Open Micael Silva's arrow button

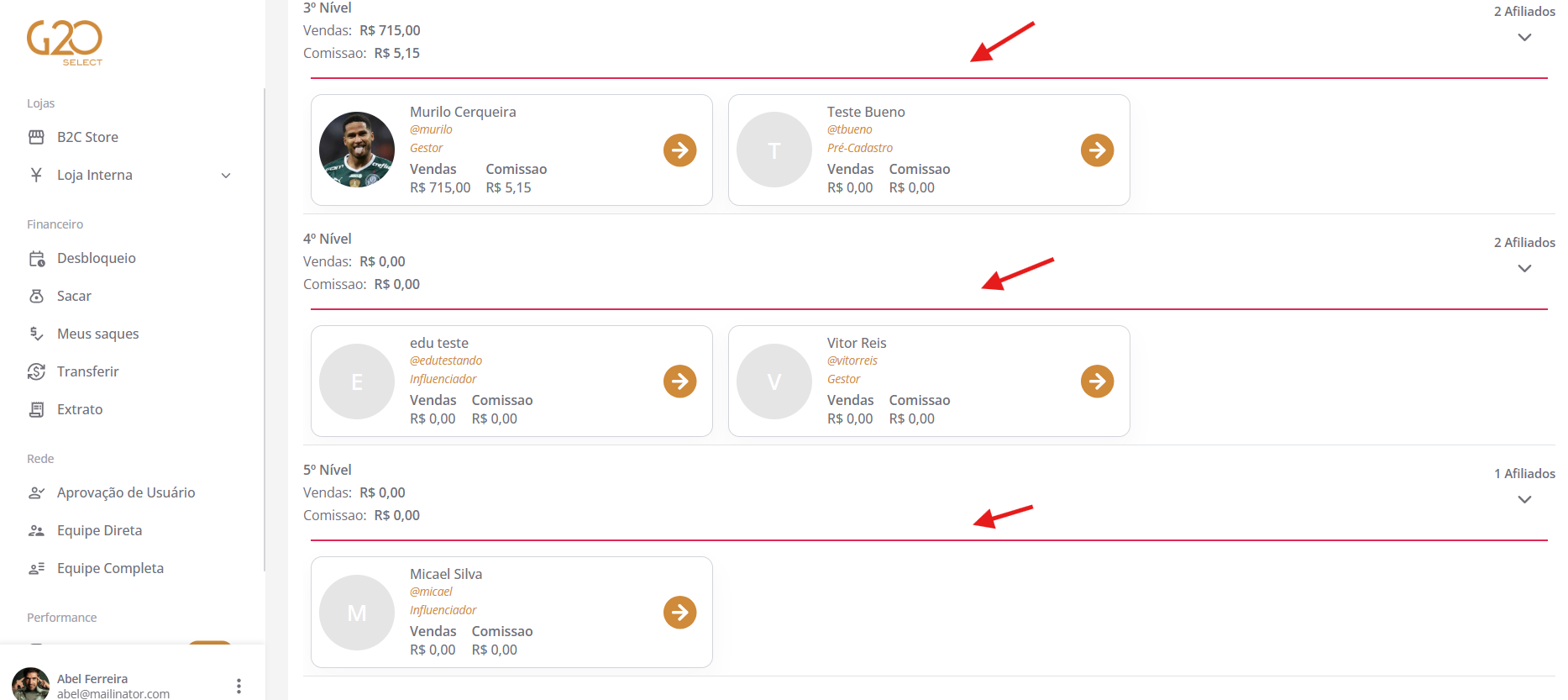pyautogui.click(x=679, y=613)
